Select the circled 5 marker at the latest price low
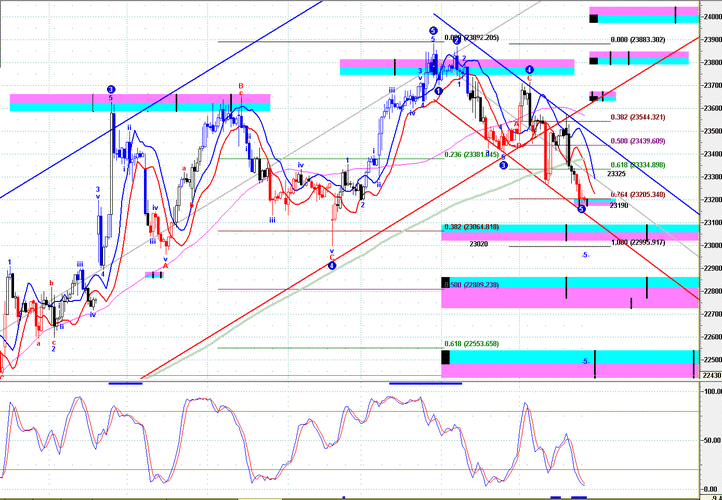722x500 pixels. (582, 208)
